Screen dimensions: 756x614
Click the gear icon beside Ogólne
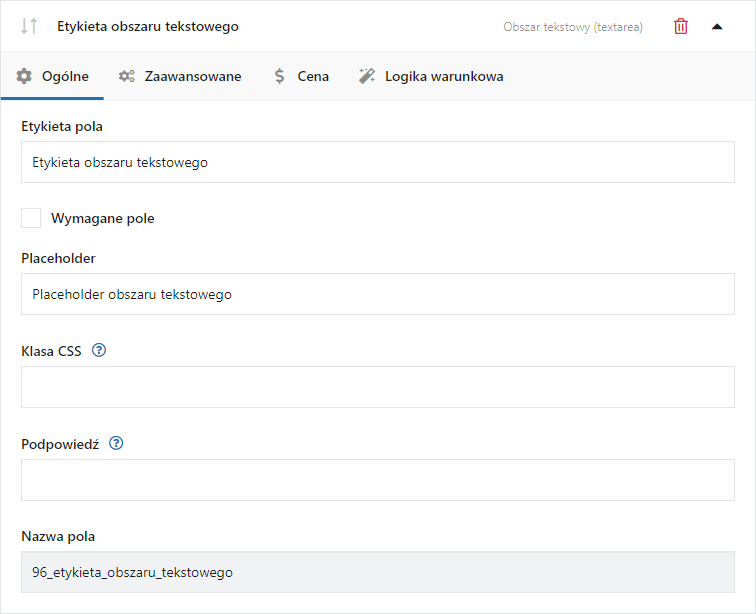(24, 76)
